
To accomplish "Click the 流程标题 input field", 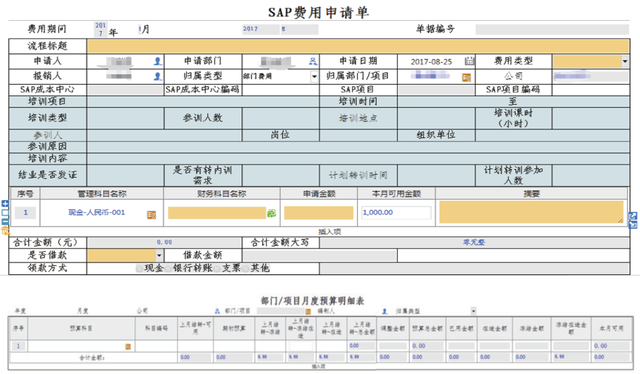I will [358, 46].
